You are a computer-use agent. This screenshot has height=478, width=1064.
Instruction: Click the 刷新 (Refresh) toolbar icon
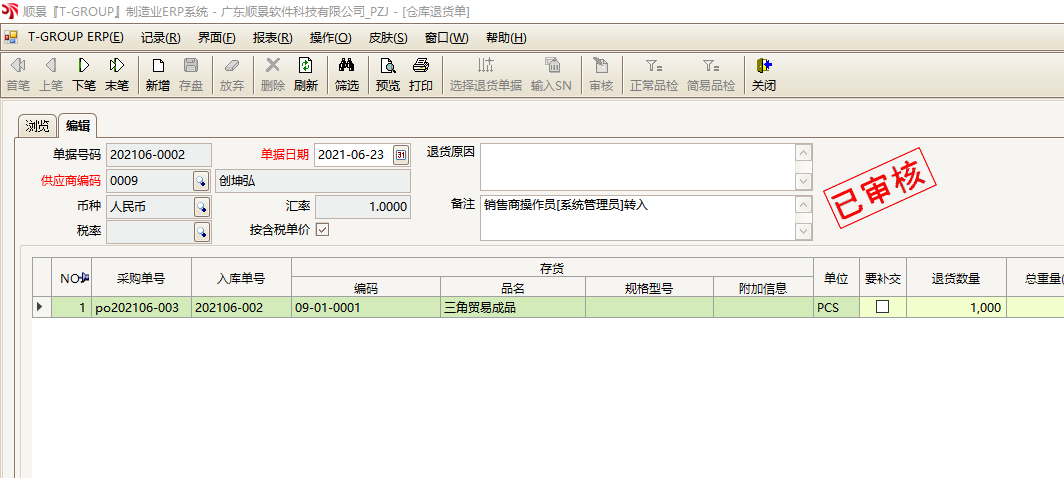(x=305, y=74)
